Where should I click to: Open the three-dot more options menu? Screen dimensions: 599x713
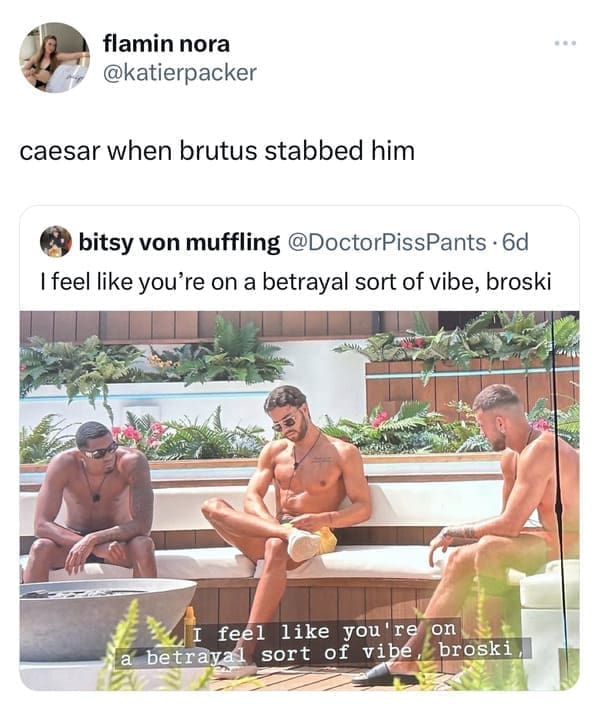565,43
